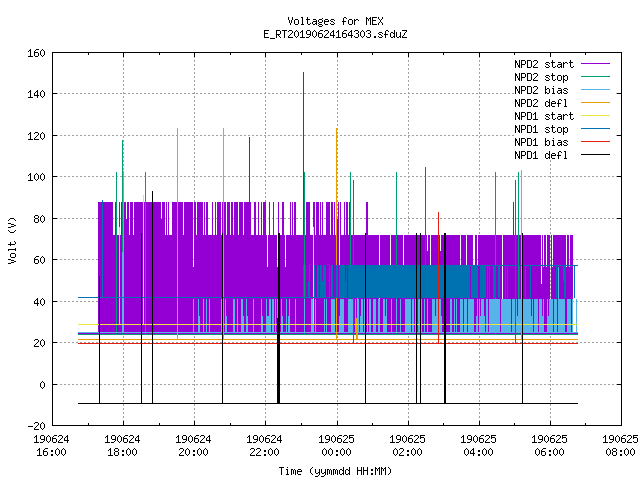Click the 190624 22:00 time tick label
The width and height of the screenshot is (640, 480).
click(x=264, y=446)
